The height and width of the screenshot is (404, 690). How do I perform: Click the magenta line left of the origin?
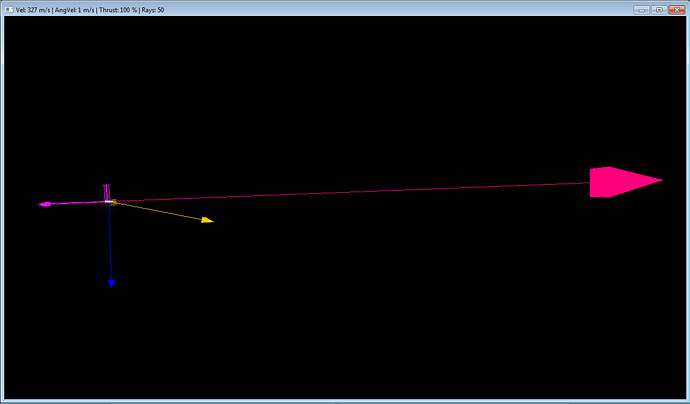point(76,203)
